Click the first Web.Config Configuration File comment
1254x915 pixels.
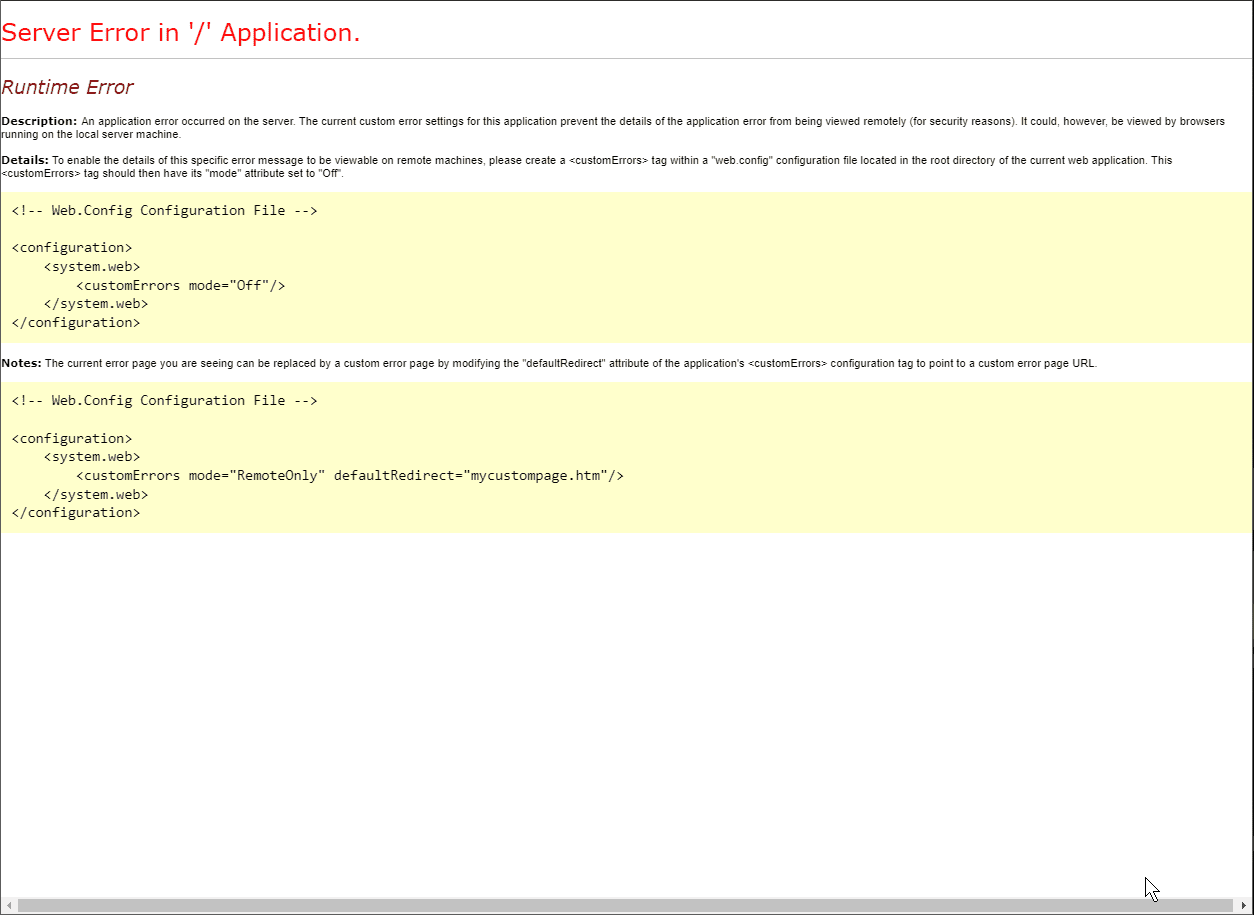coord(164,210)
